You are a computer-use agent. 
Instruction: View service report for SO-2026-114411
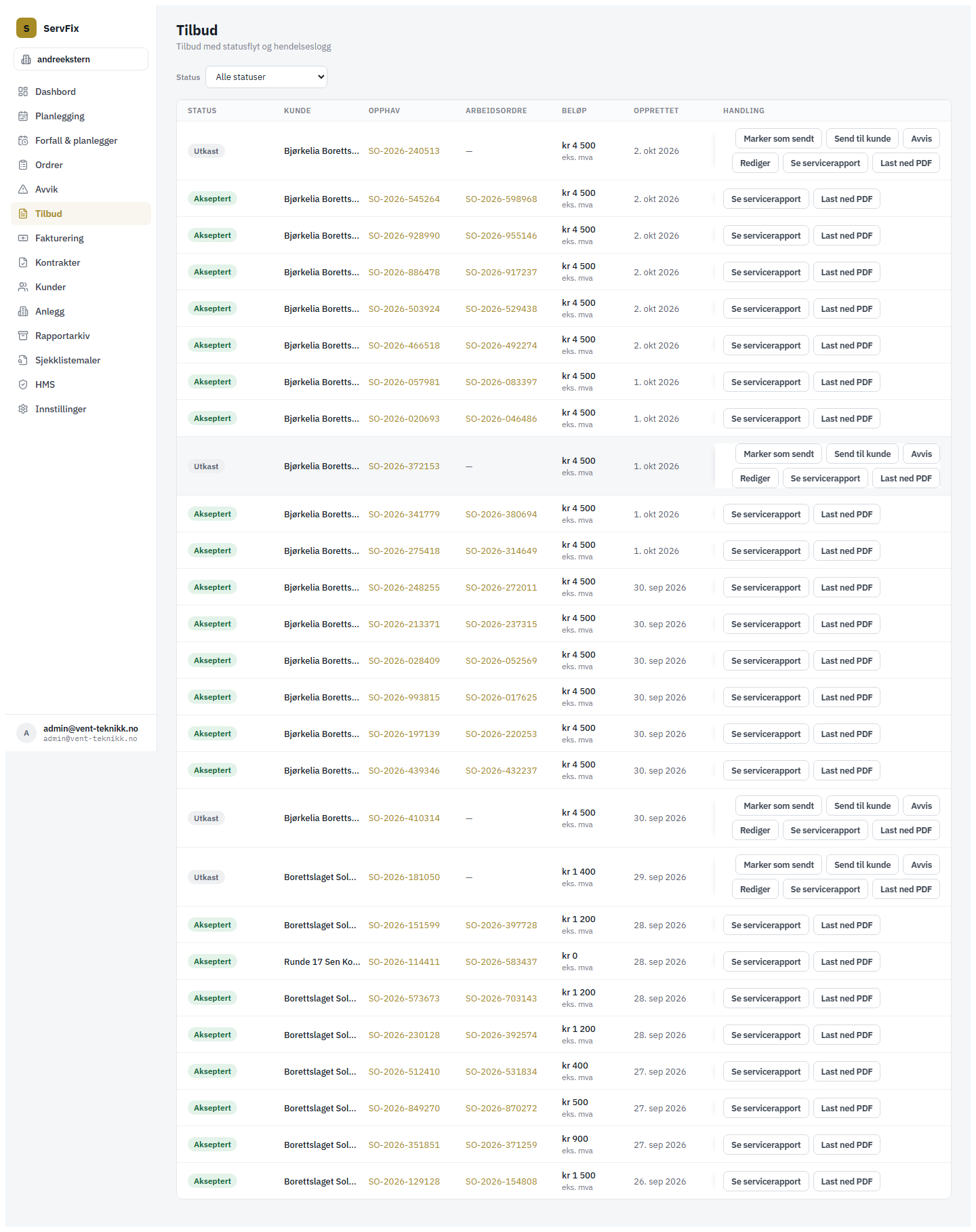coord(766,961)
